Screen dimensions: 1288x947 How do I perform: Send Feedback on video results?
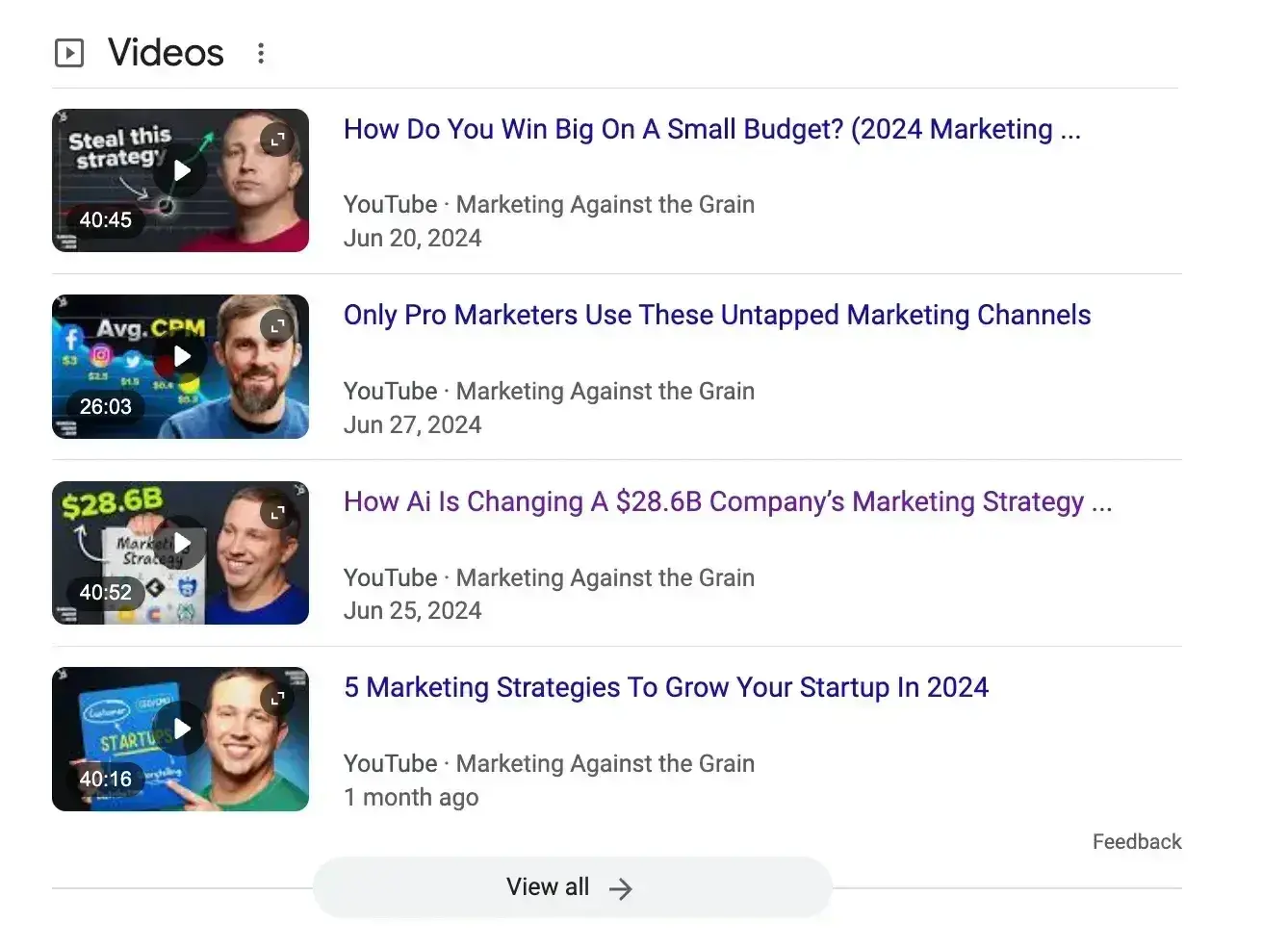pyautogui.click(x=1137, y=841)
